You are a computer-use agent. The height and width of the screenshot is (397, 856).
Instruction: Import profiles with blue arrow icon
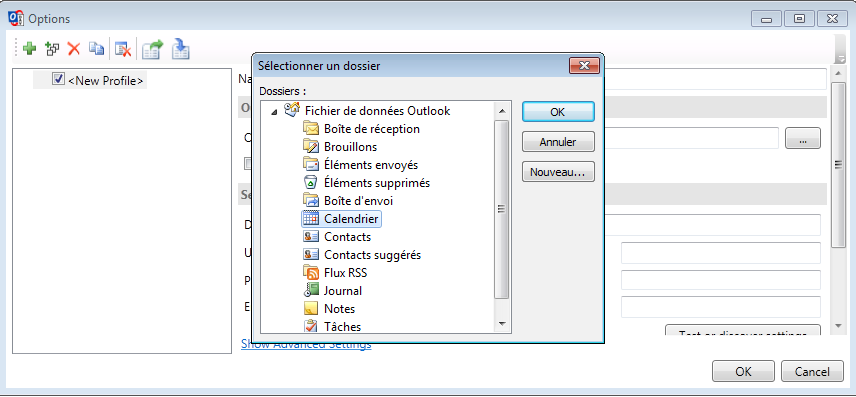click(180, 49)
